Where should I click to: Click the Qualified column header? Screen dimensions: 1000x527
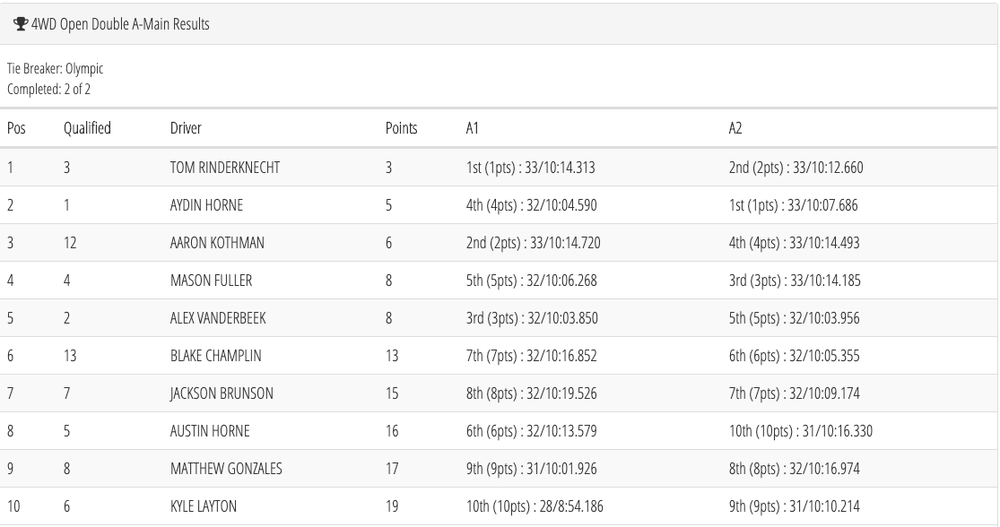(87, 128)
